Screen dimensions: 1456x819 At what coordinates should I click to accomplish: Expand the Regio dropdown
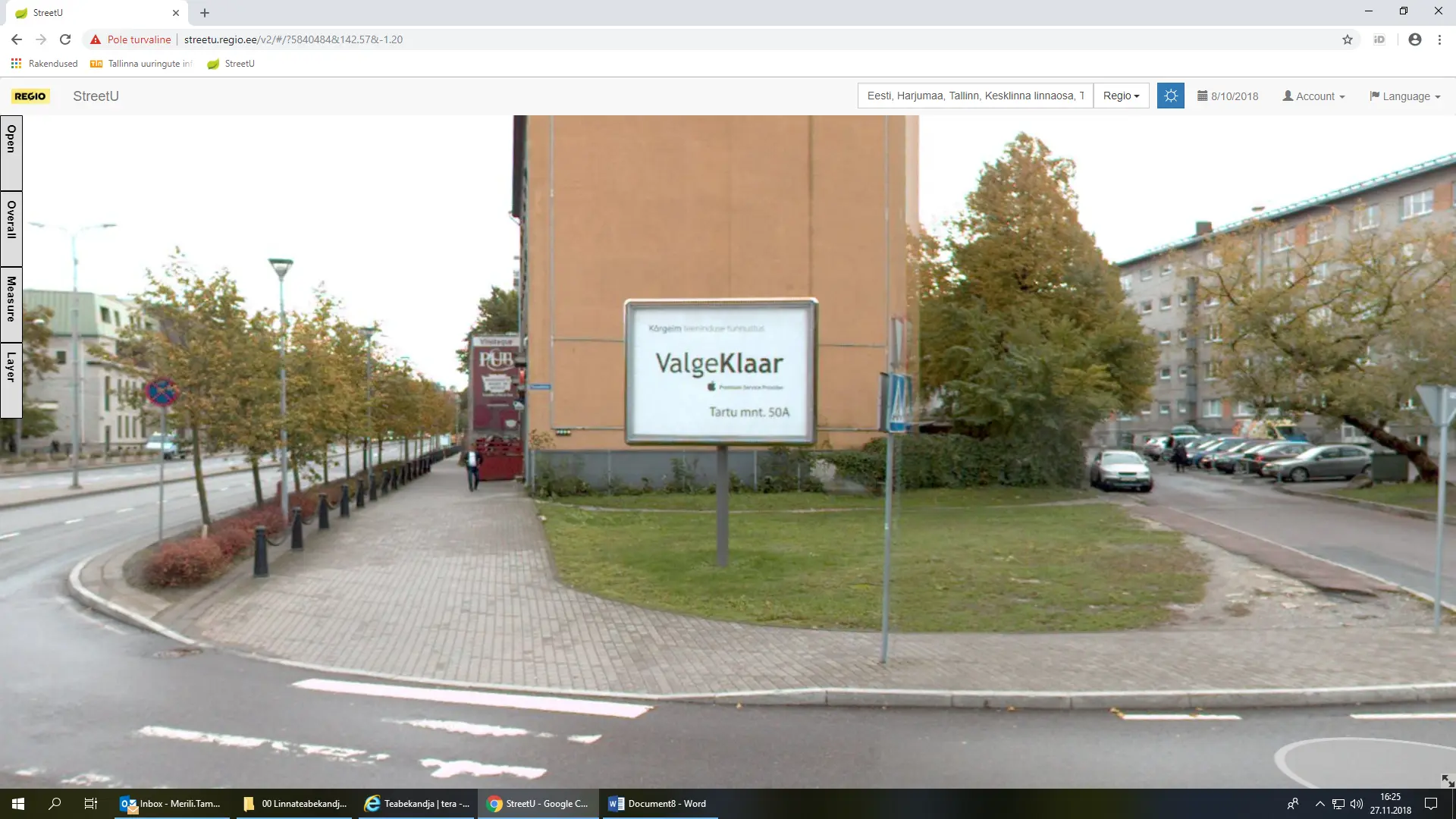pos(1121,96)
